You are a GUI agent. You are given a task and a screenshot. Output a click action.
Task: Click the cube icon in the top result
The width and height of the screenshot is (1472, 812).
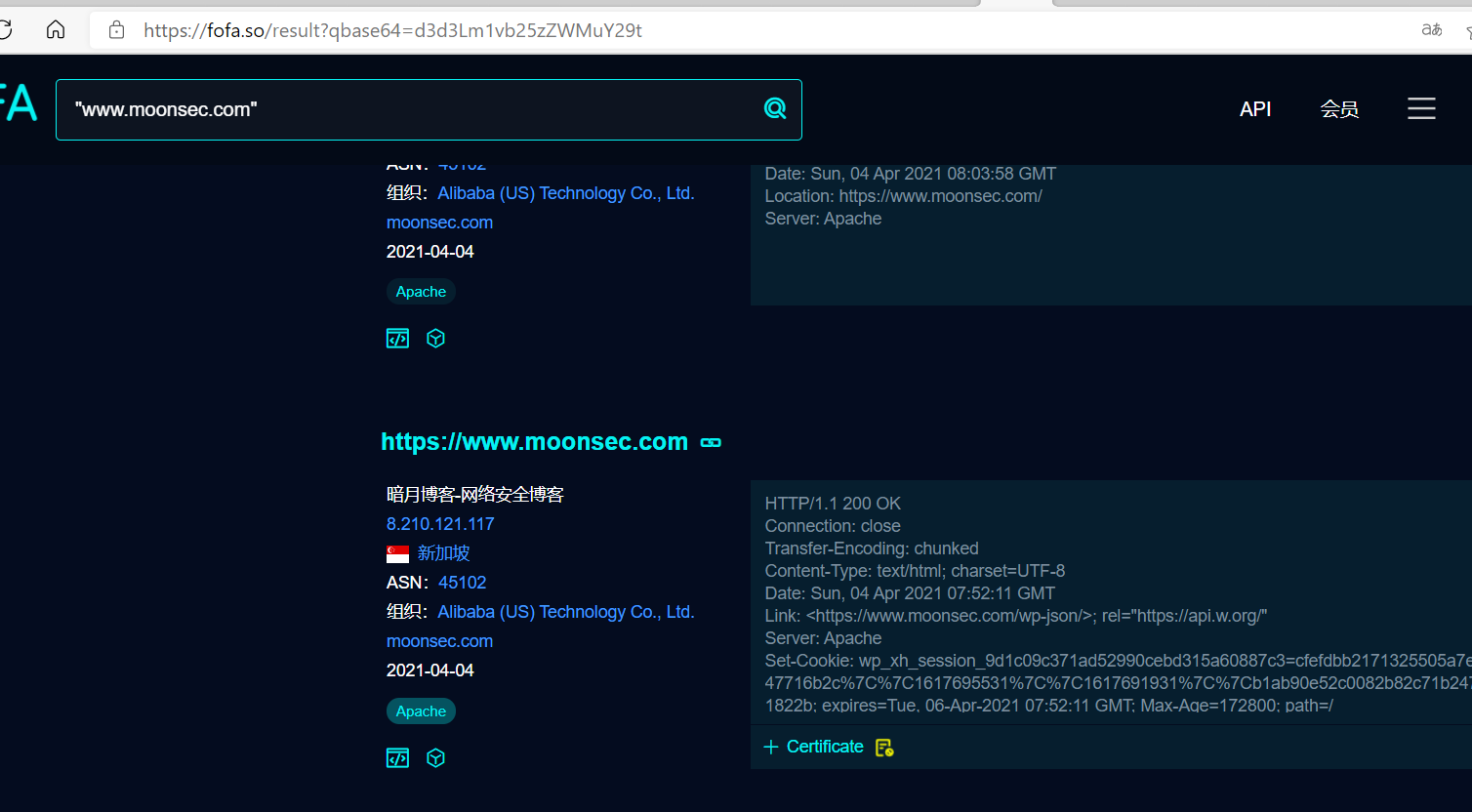[436, 339]
